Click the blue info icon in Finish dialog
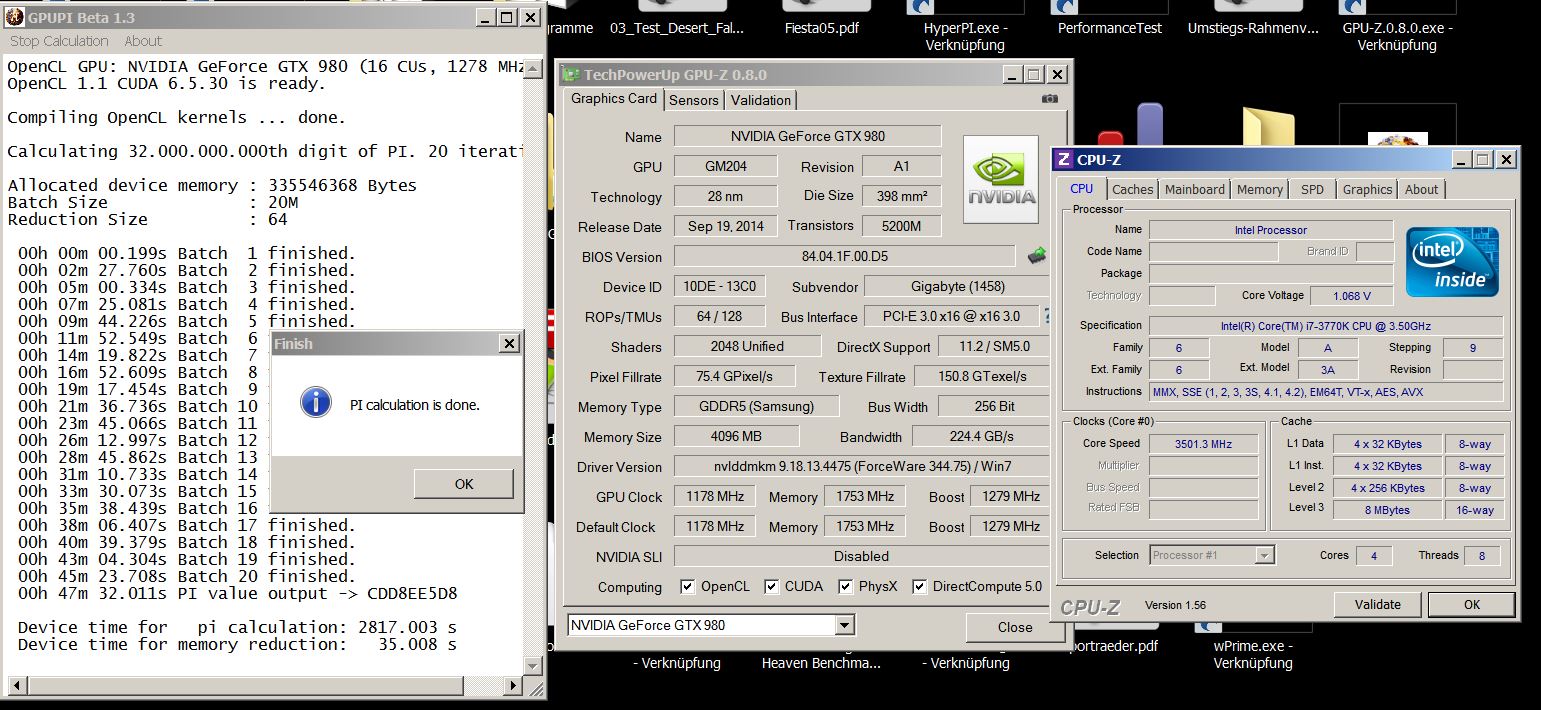Image resolution: width=1541 pixels, height=710 pixels. 316,403
